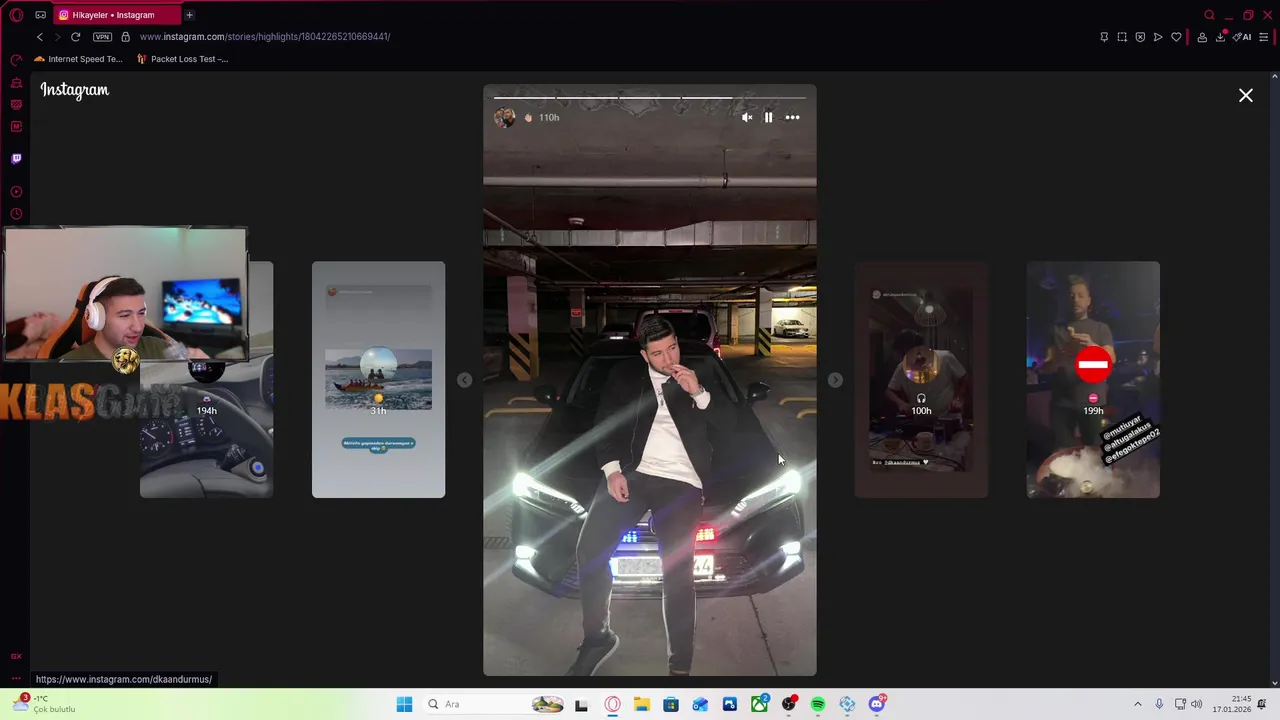Open the story three-dots options menu
Viewport: 1280px width, 720px height.
792,117
